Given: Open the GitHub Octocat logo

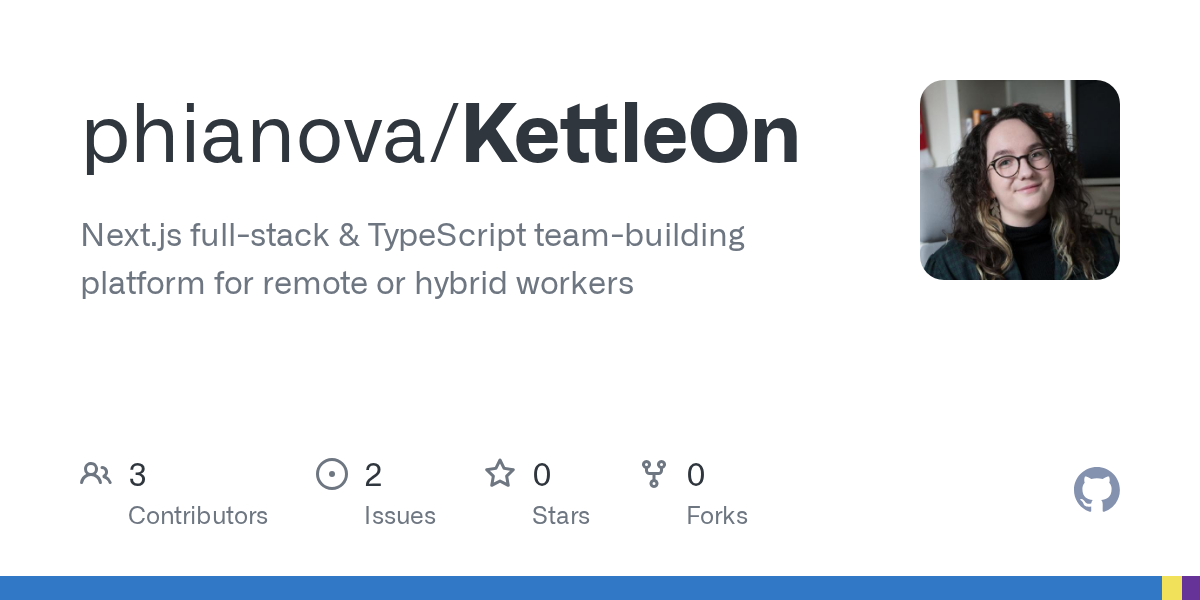Looking at the screenshot, I should click(1097, 490).
